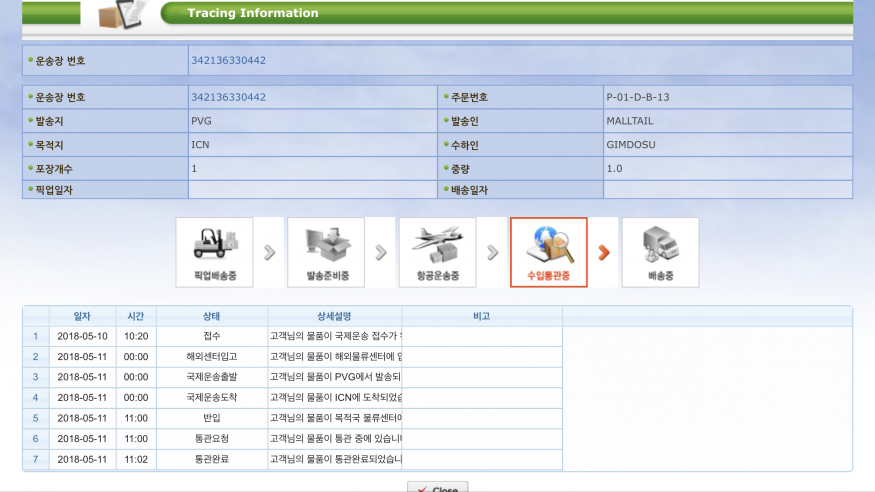This screenshot has width=875, height=492.
Task: Click the 시간 column header
Action: (135, 316)
